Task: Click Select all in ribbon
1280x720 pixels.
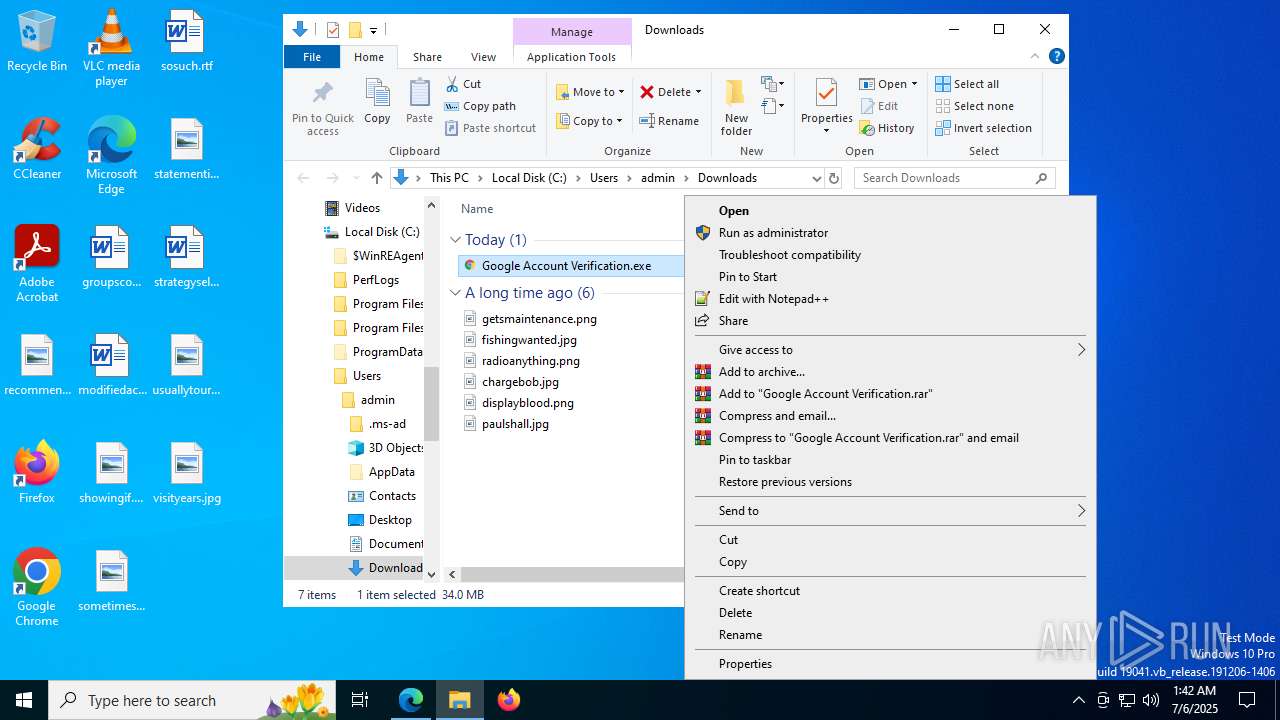Action: tap(967, 84)
